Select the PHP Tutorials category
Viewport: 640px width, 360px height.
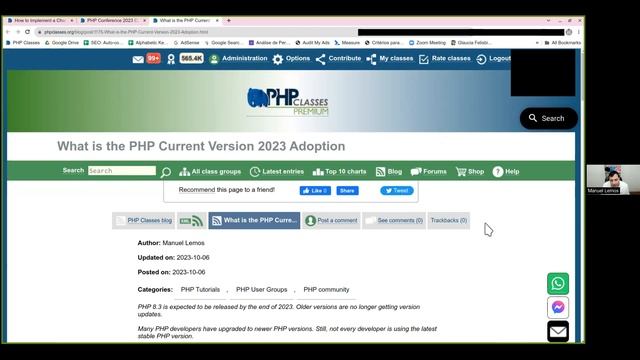coord(200,290)
